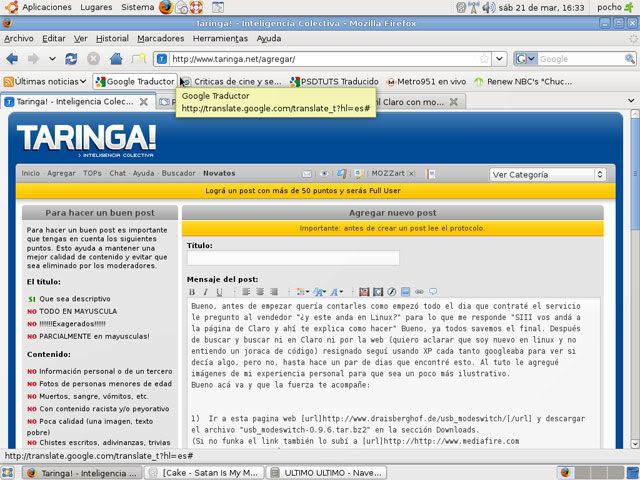Go to the home page icon
Viewport: 640px width, 480px height.
(x=116, y=59)
